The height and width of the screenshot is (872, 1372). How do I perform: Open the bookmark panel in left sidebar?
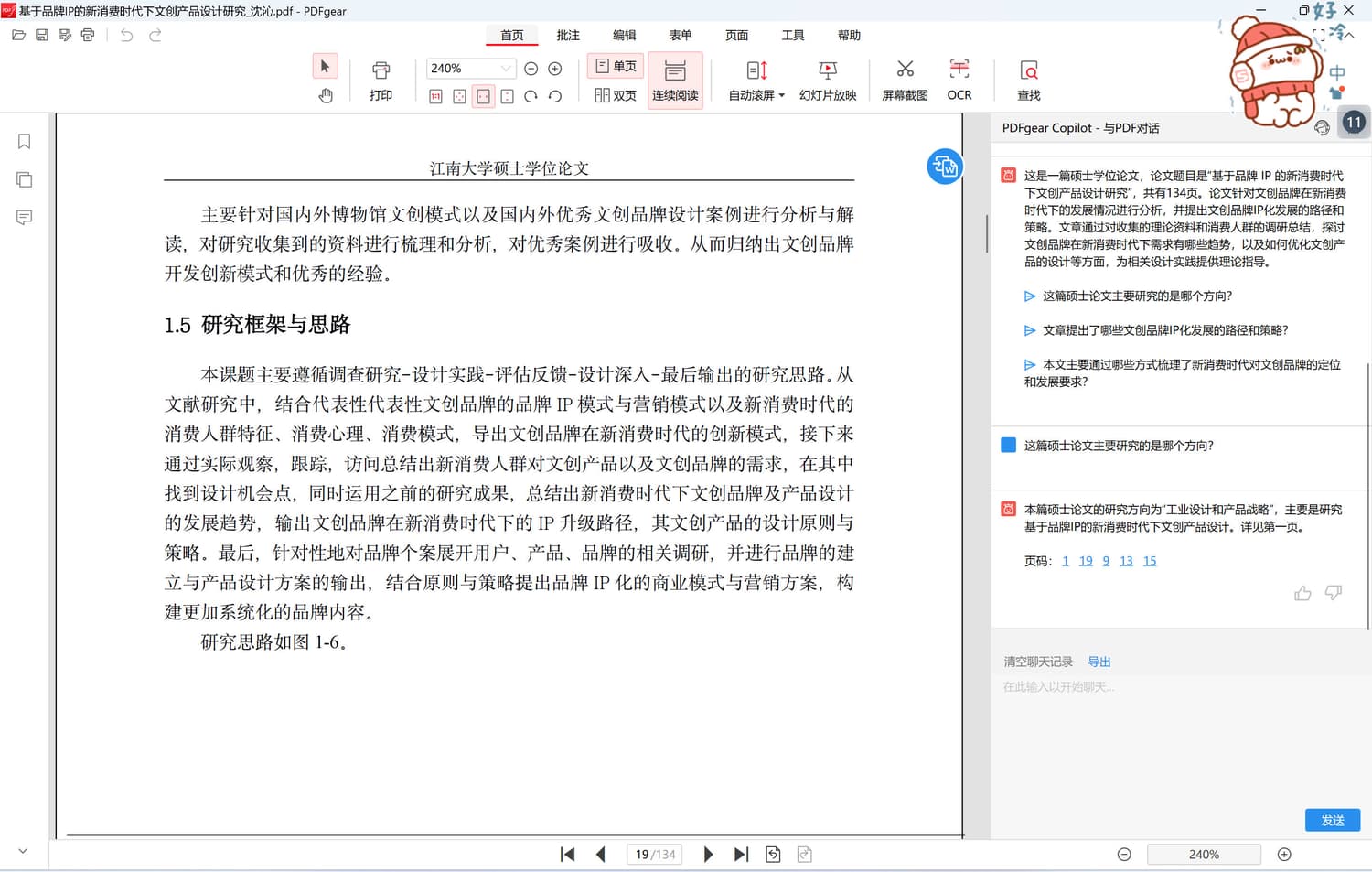point(25,141)
